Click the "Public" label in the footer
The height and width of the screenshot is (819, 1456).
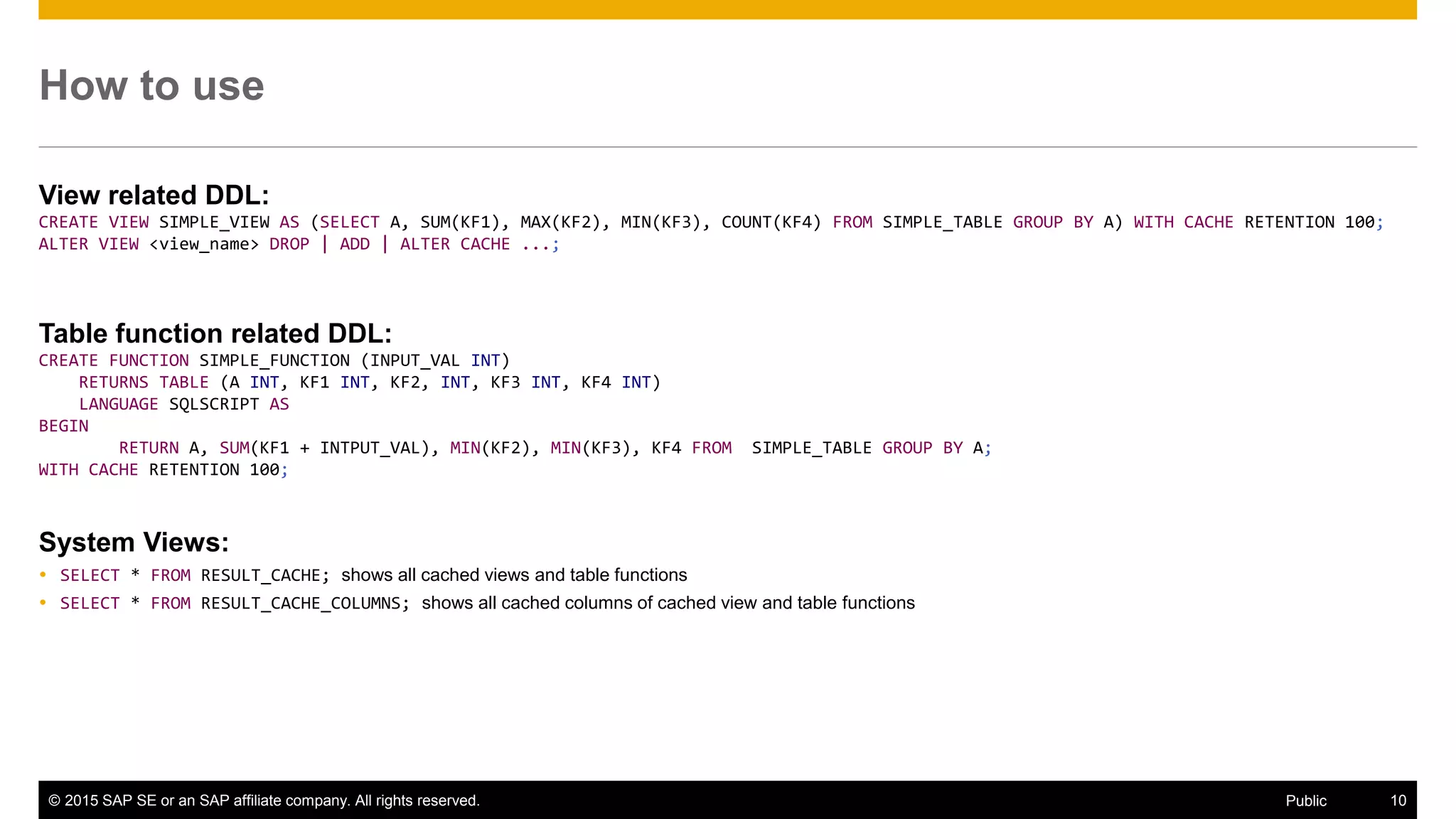(x=1306, y=801)
